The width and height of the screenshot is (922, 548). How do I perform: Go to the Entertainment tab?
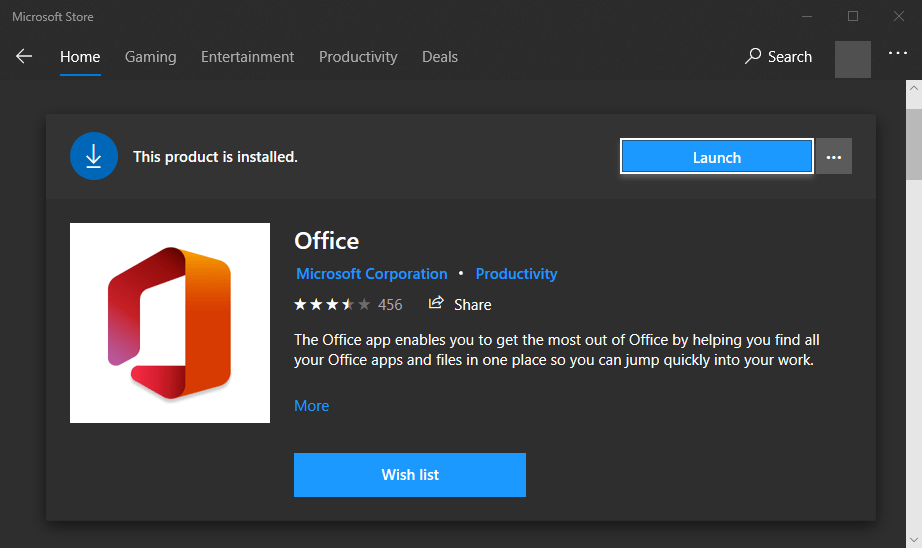[x=247, y=57]
